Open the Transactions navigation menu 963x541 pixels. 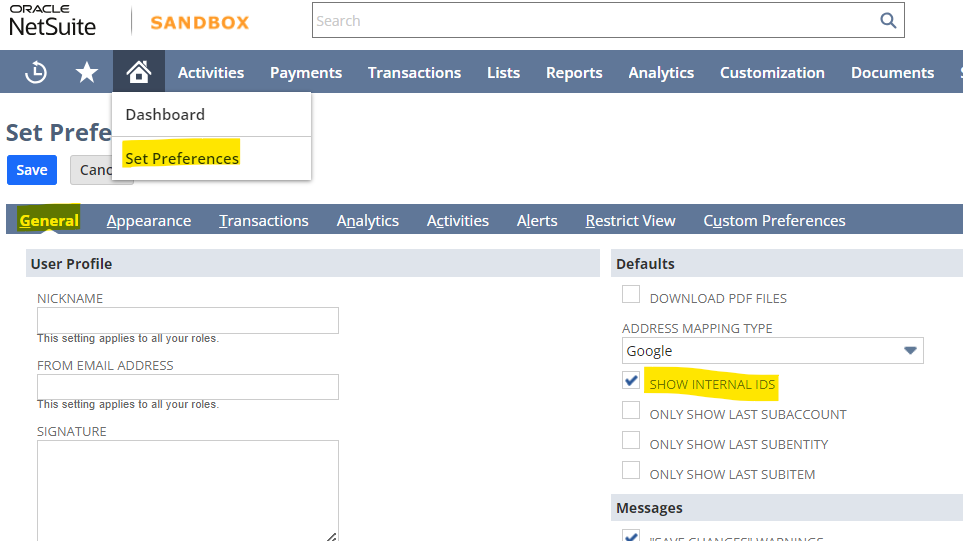pos(414,72)
